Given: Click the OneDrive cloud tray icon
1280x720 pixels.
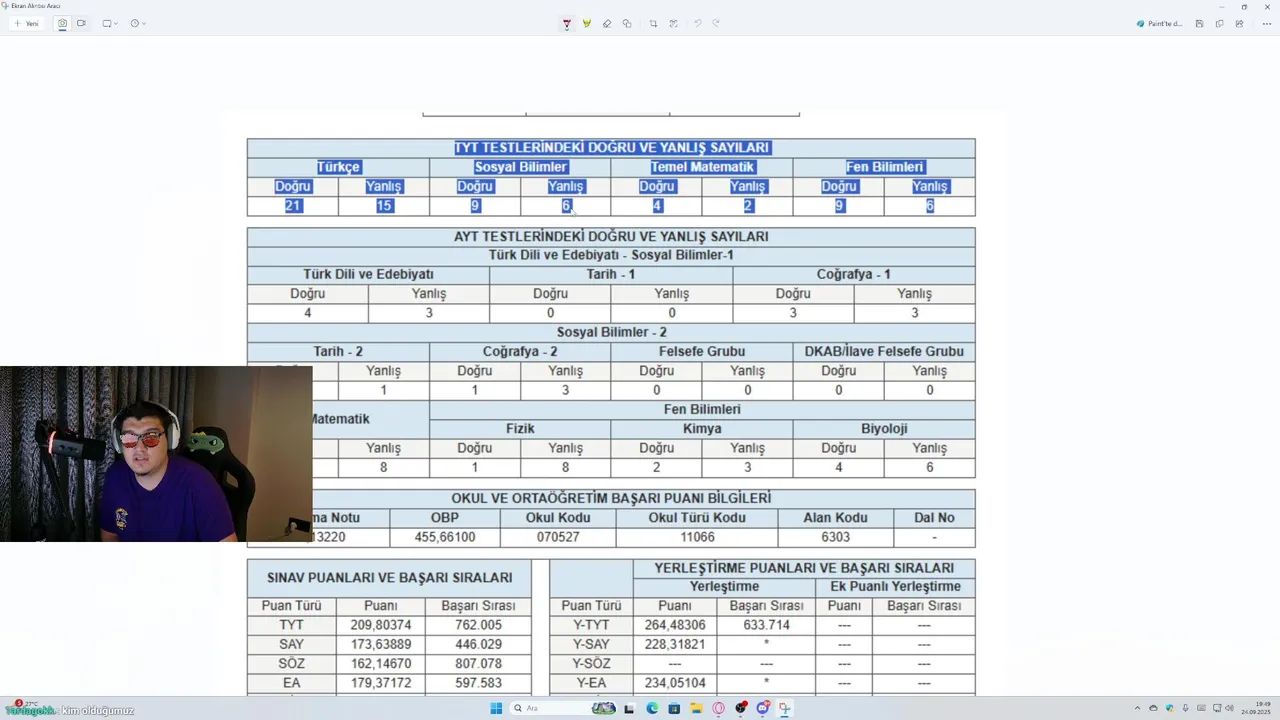Looking at the screenshot, I should coord(1153,708).
